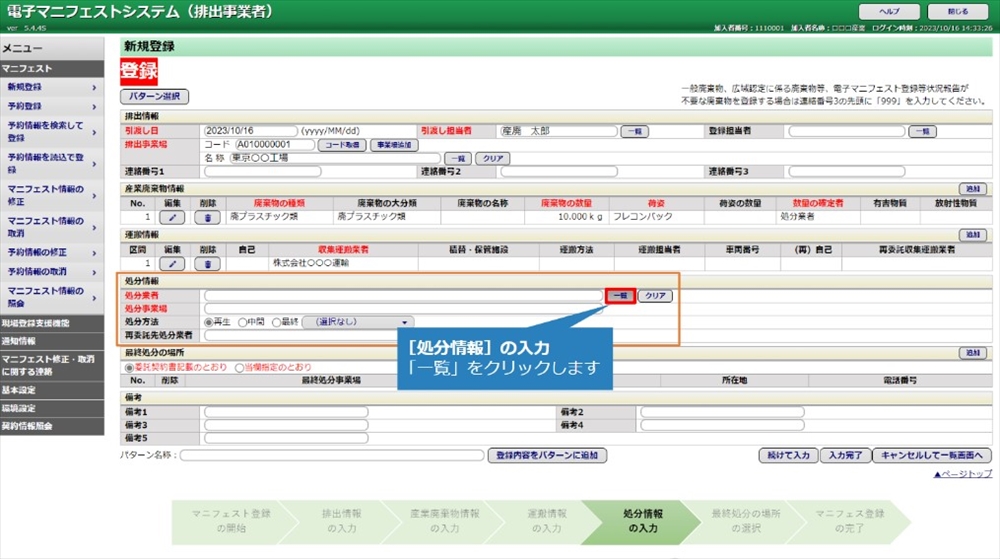Focus the 連絡番号2 field
1000x559 pixels.
pos(559,171)
